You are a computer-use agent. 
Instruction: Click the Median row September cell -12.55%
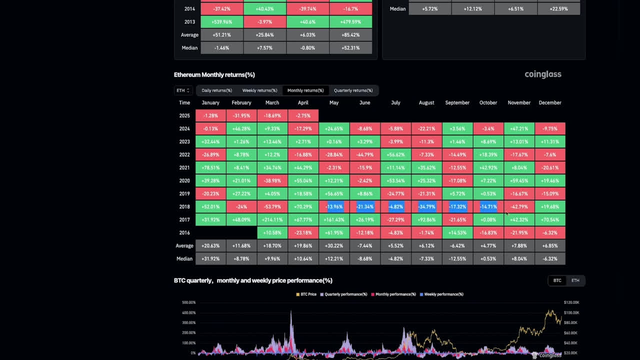[x=458, y=259]
